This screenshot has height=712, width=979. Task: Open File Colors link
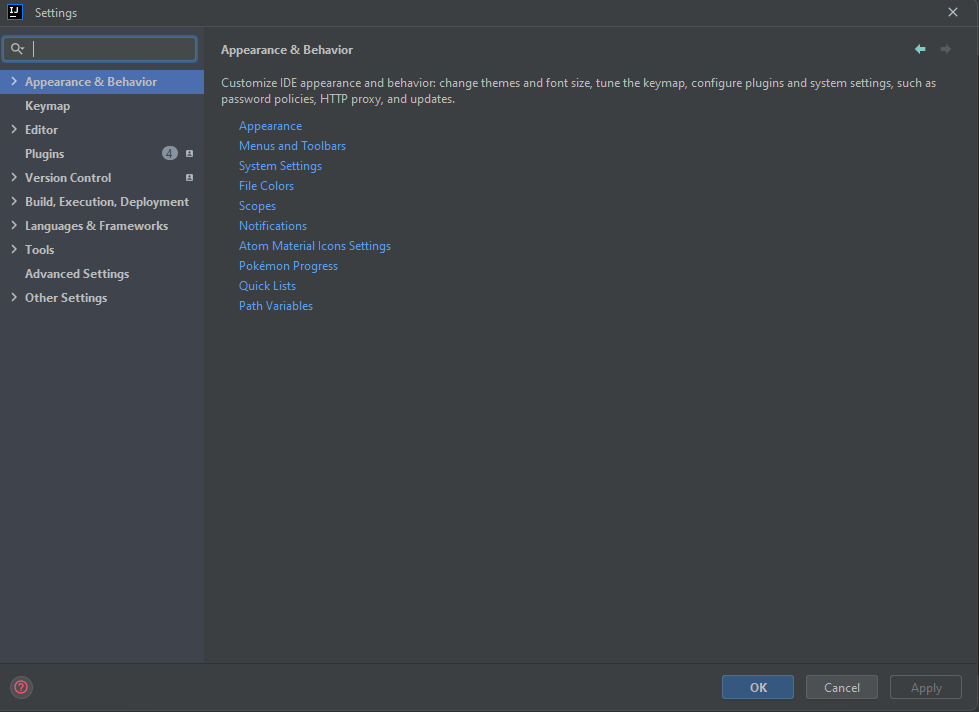click(266, 185)
